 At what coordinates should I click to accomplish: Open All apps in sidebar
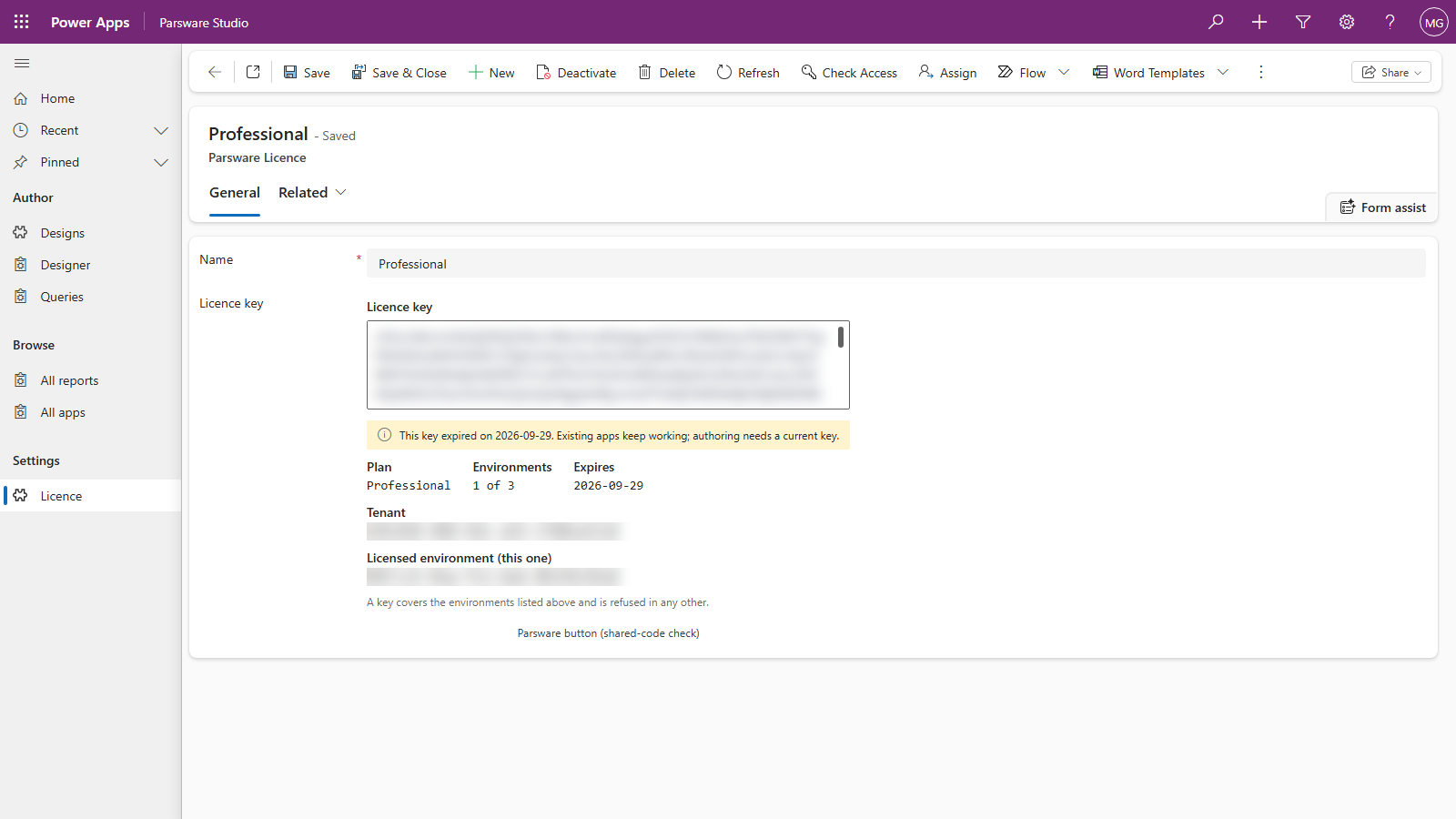tap(91, 412)
